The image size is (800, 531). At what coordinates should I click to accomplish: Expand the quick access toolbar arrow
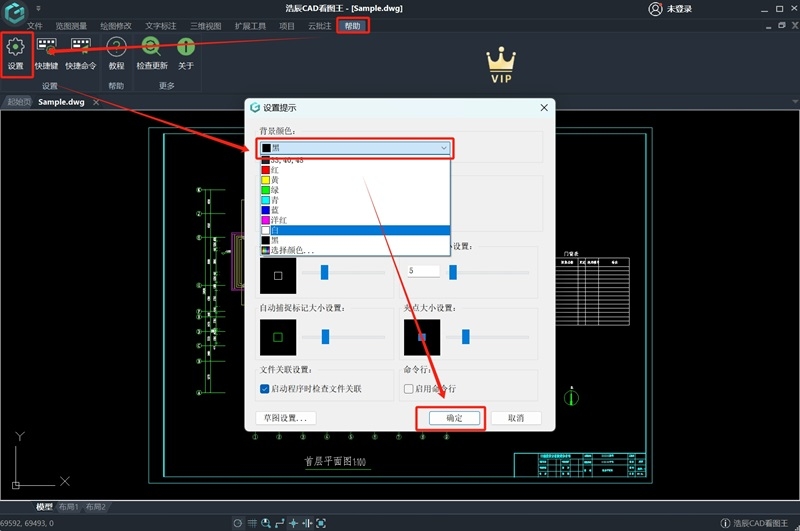click(38, 8)
